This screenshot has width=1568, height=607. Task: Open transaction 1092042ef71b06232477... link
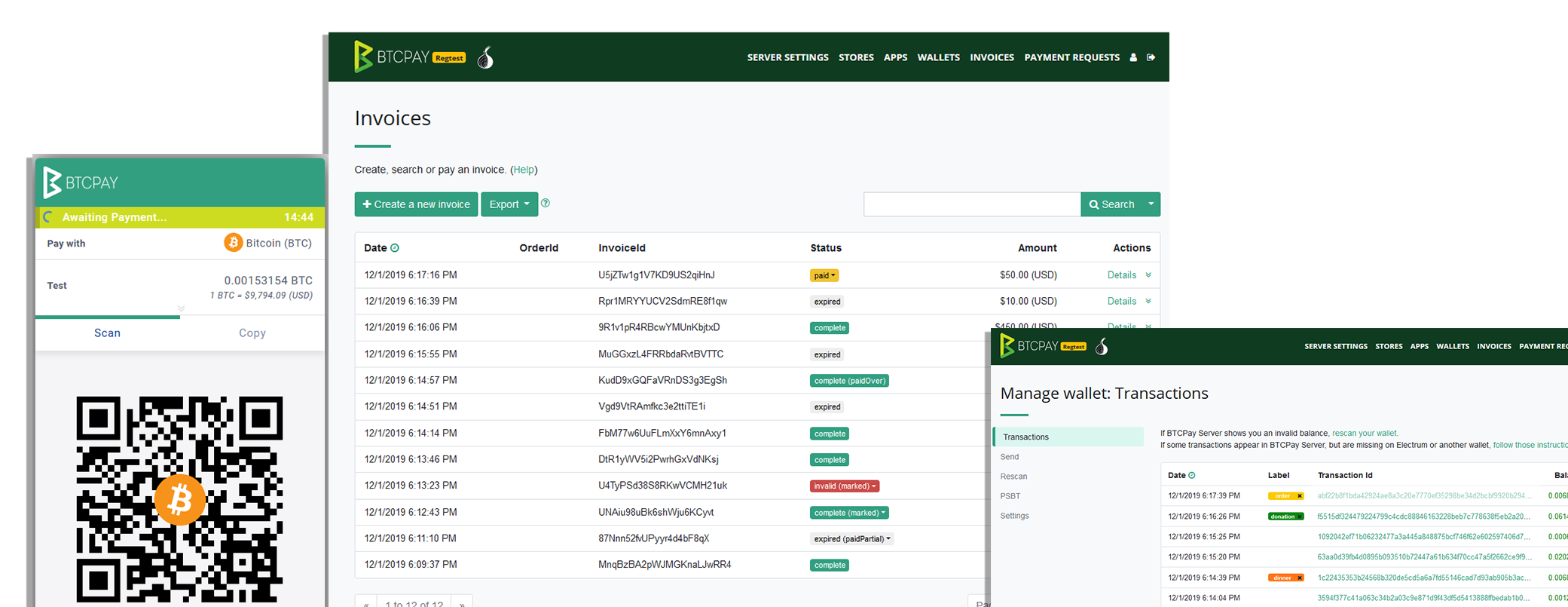pyautogui.click(x=1424, y=537)
